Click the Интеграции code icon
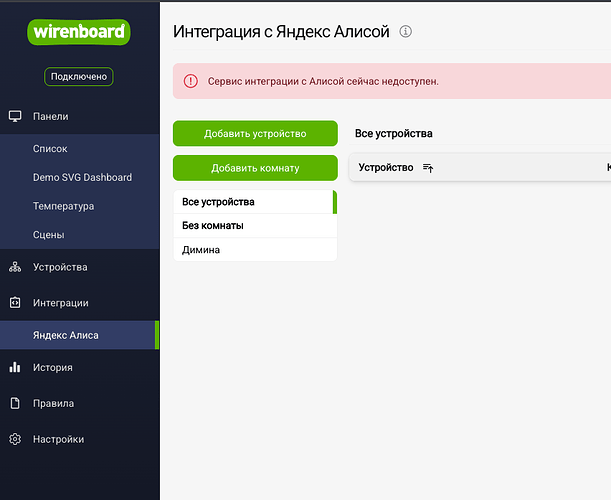The width and height of the screenshot is (611, 500). (15, 303)
